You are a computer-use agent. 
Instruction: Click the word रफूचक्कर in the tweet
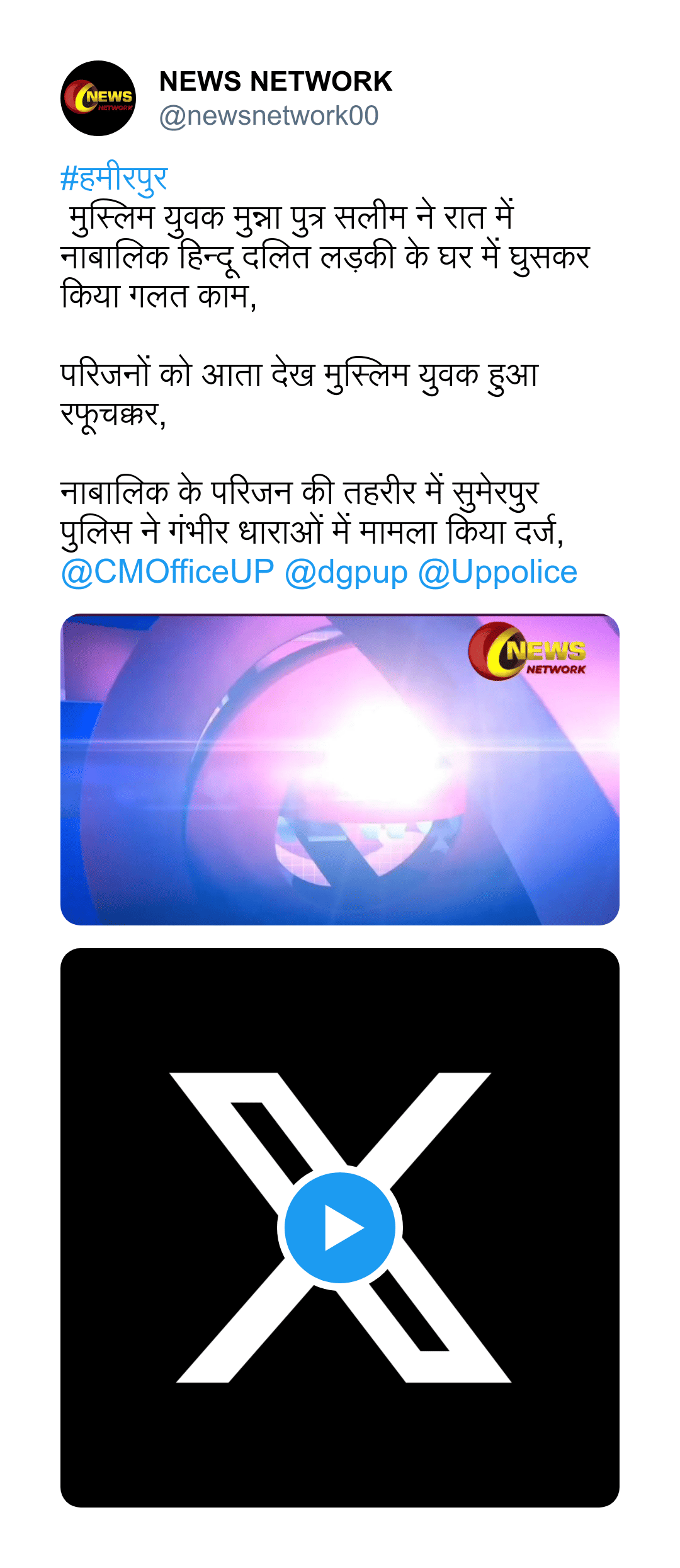coord(113,415)
